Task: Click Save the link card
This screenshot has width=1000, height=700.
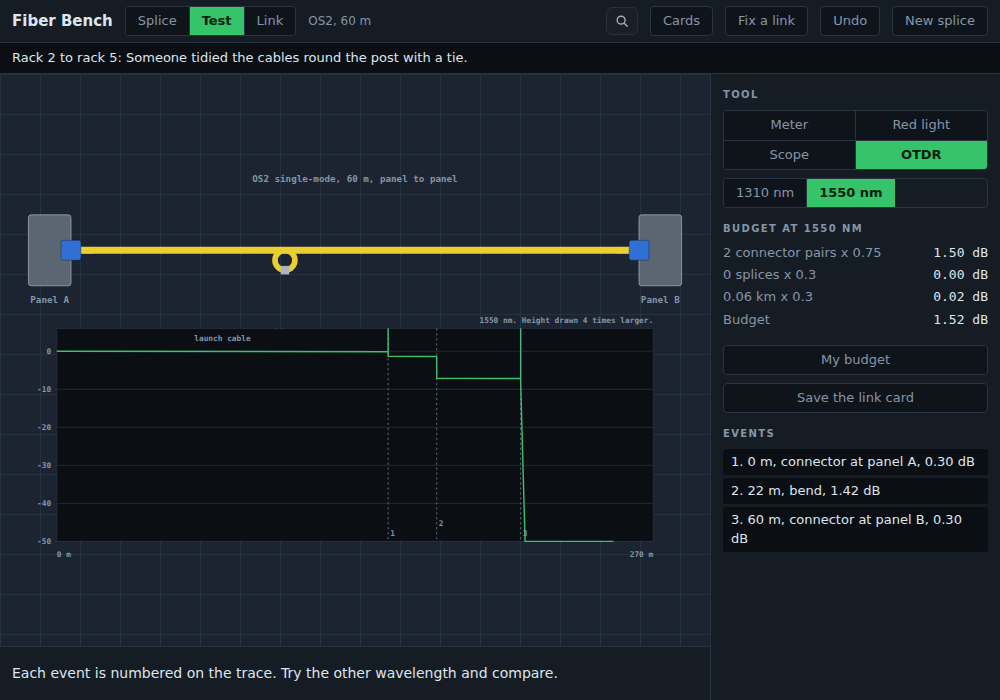Action: coord(855,398)
